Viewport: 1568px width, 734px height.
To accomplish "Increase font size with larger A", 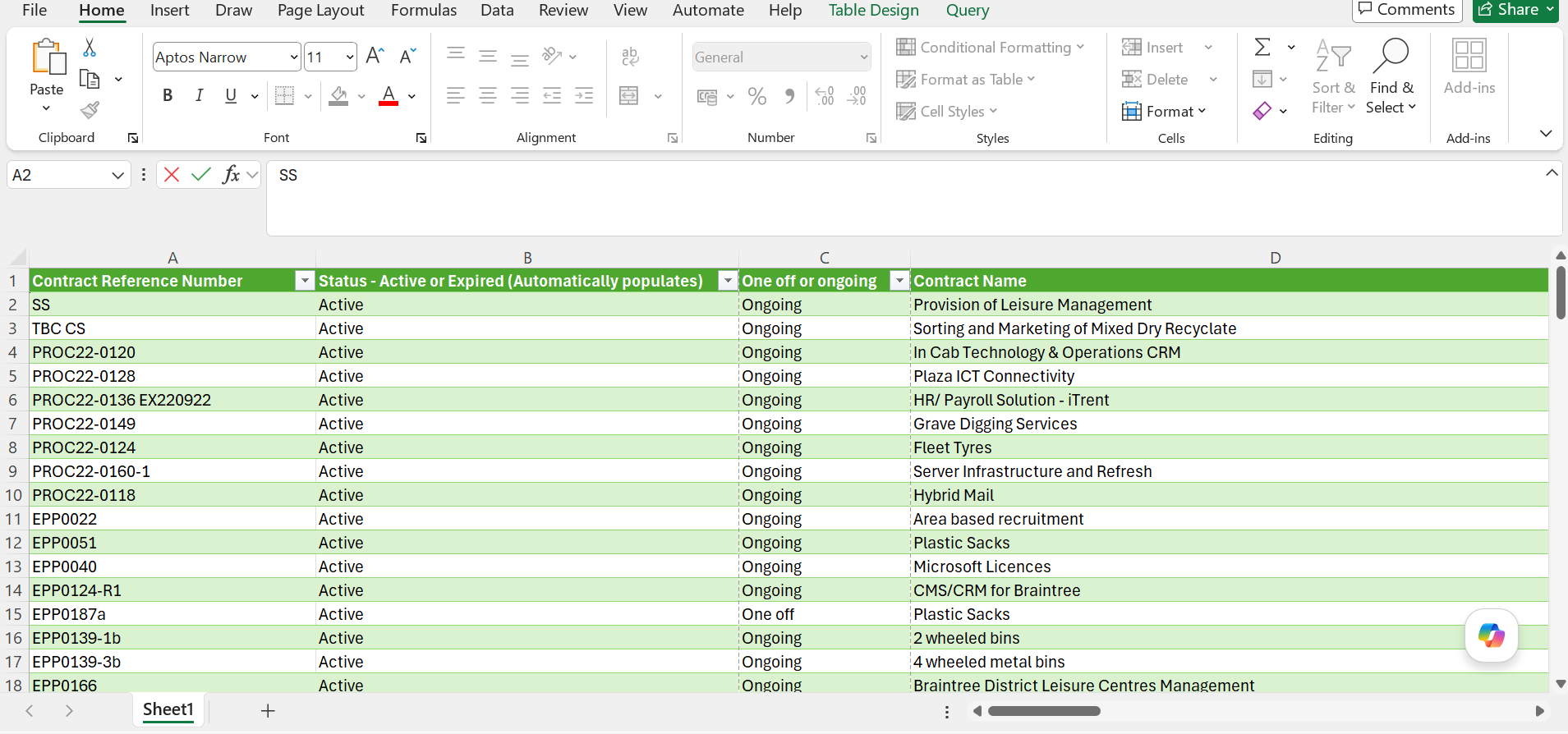I will (x=375, y=56).
